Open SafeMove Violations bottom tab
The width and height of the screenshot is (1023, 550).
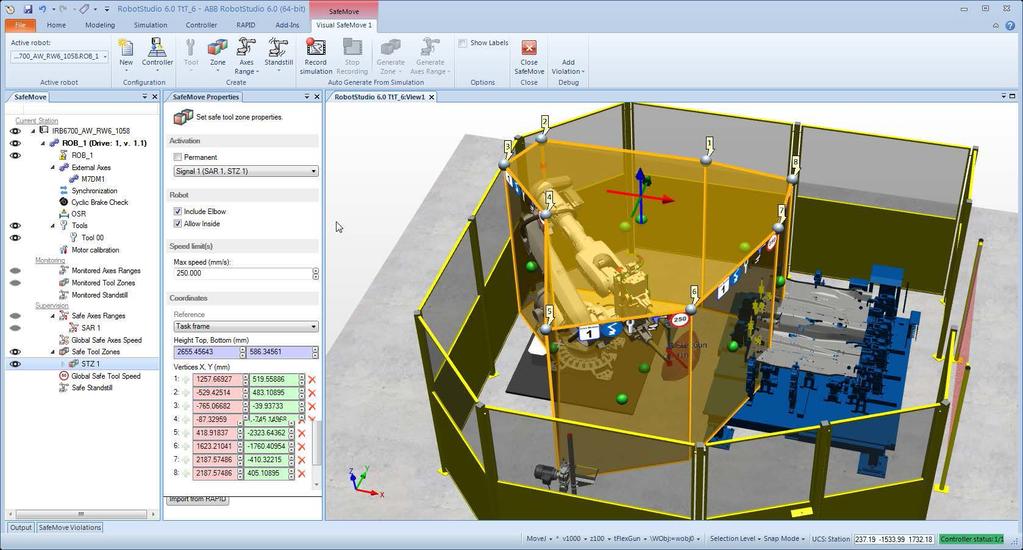tap(70, 527)
